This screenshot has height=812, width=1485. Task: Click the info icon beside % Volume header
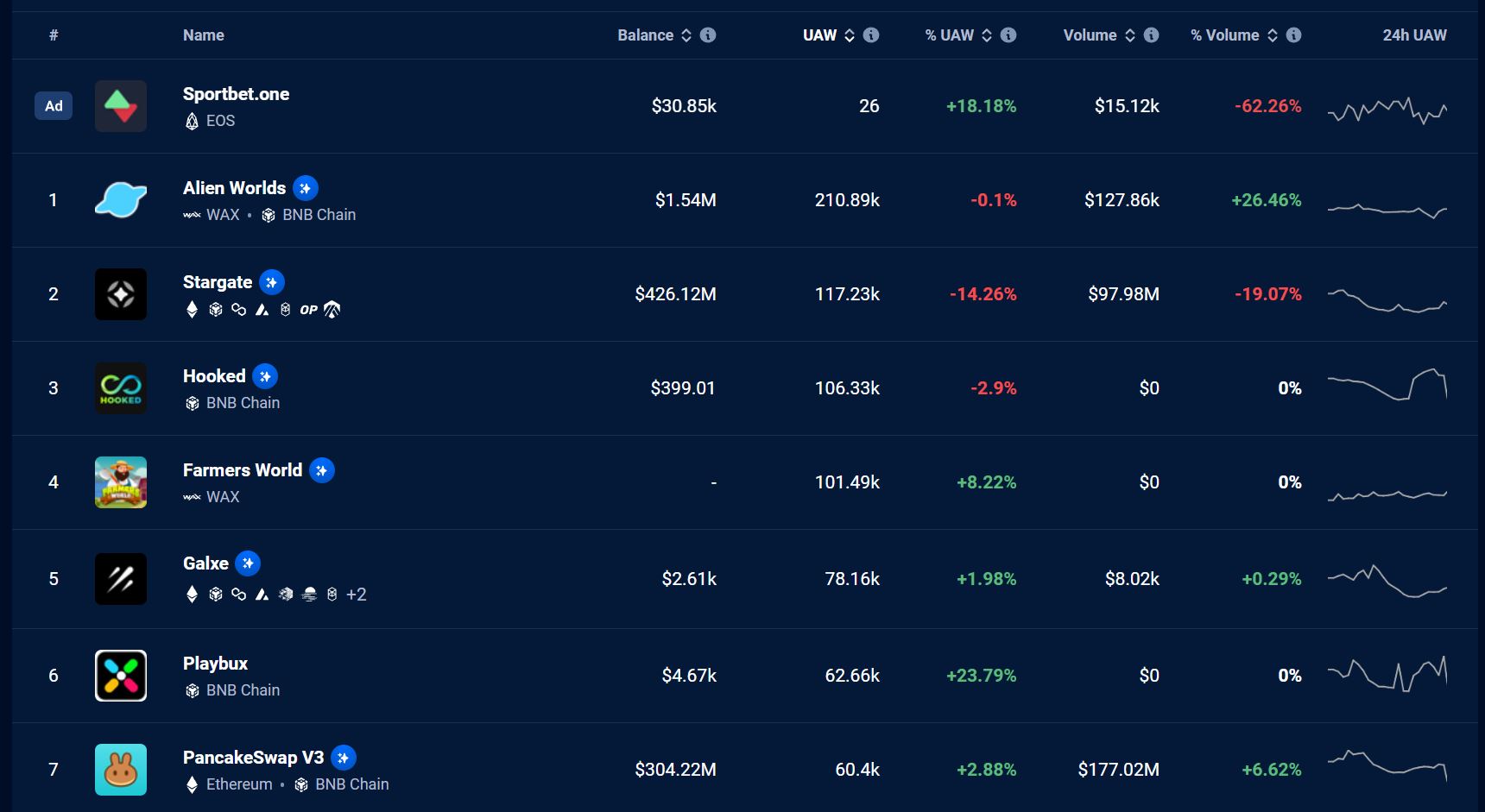(1293, 35)
